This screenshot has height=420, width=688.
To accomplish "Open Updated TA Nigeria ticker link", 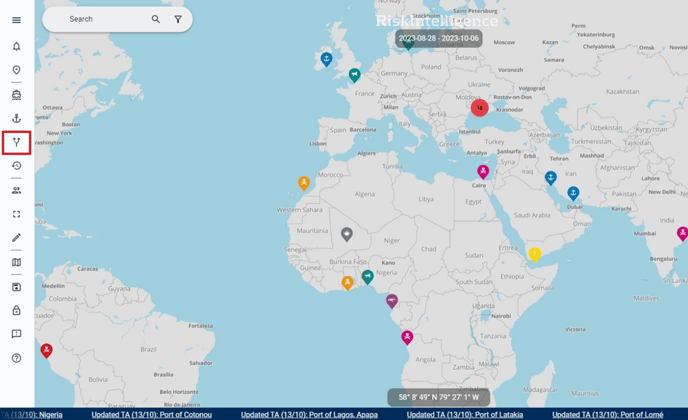I will click(x=32, y=415).
